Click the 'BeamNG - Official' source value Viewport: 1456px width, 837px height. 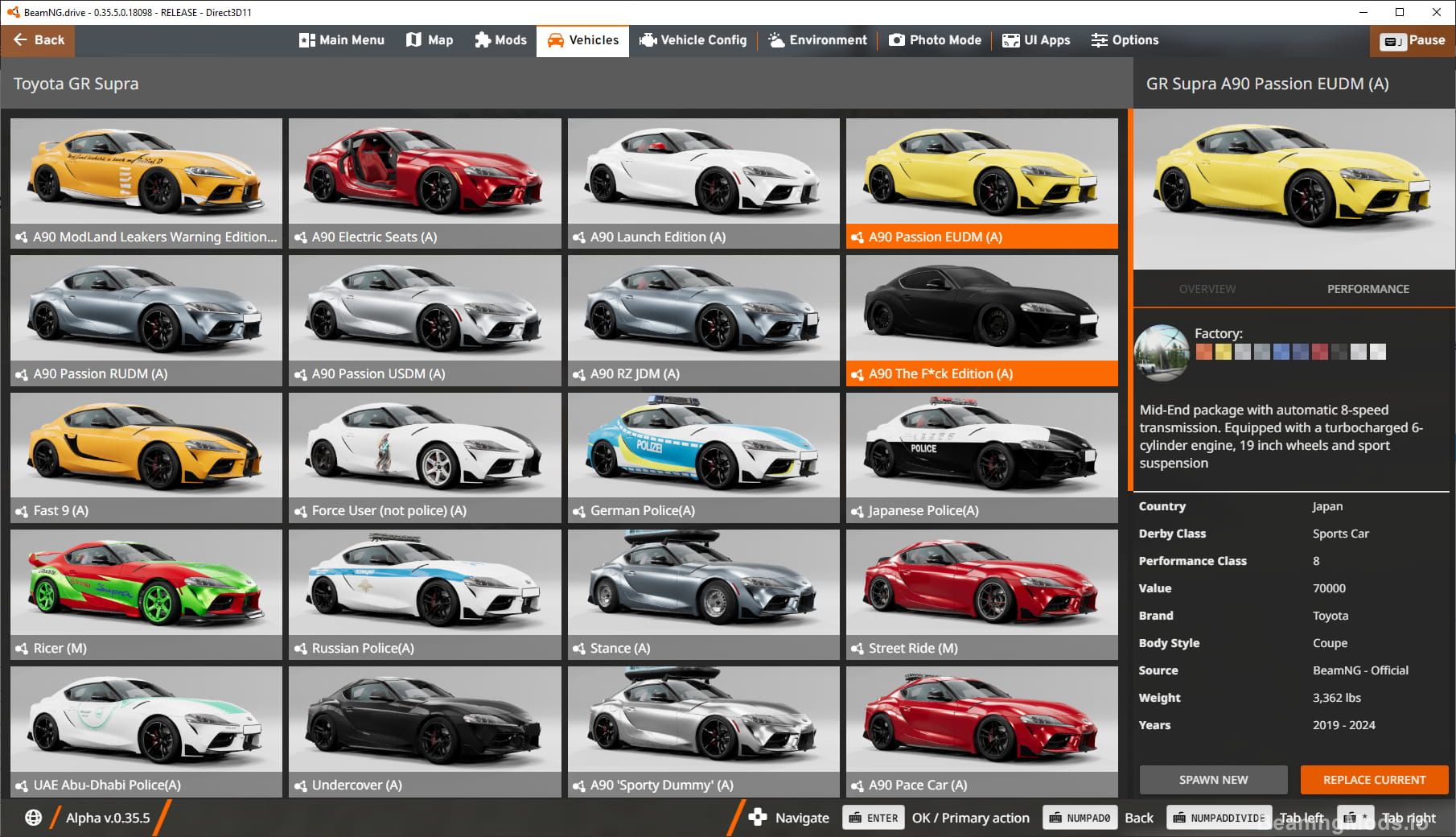(1360, 670)
